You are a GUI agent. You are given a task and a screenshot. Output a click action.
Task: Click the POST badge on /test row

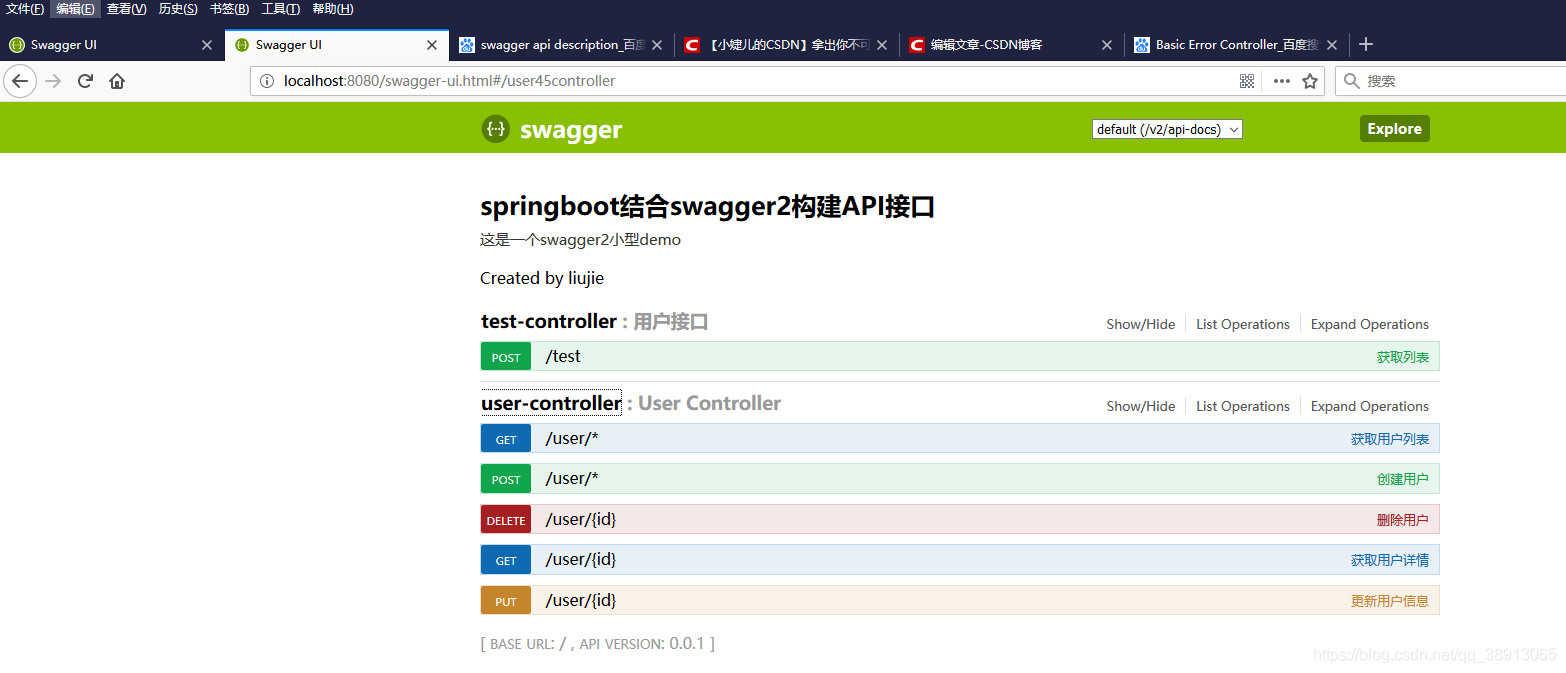click(506, 357)
